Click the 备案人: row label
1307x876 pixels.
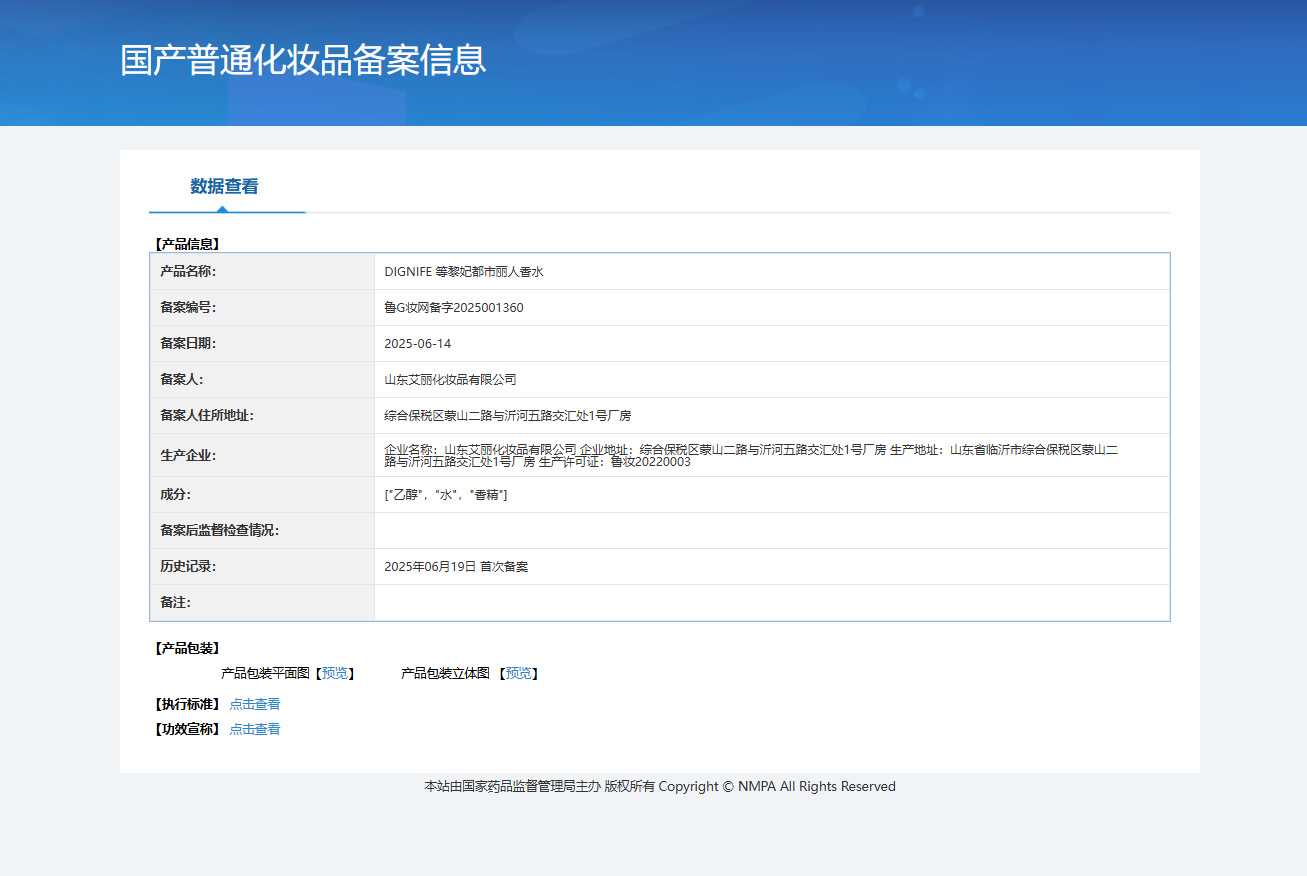(x=182, y=380)
